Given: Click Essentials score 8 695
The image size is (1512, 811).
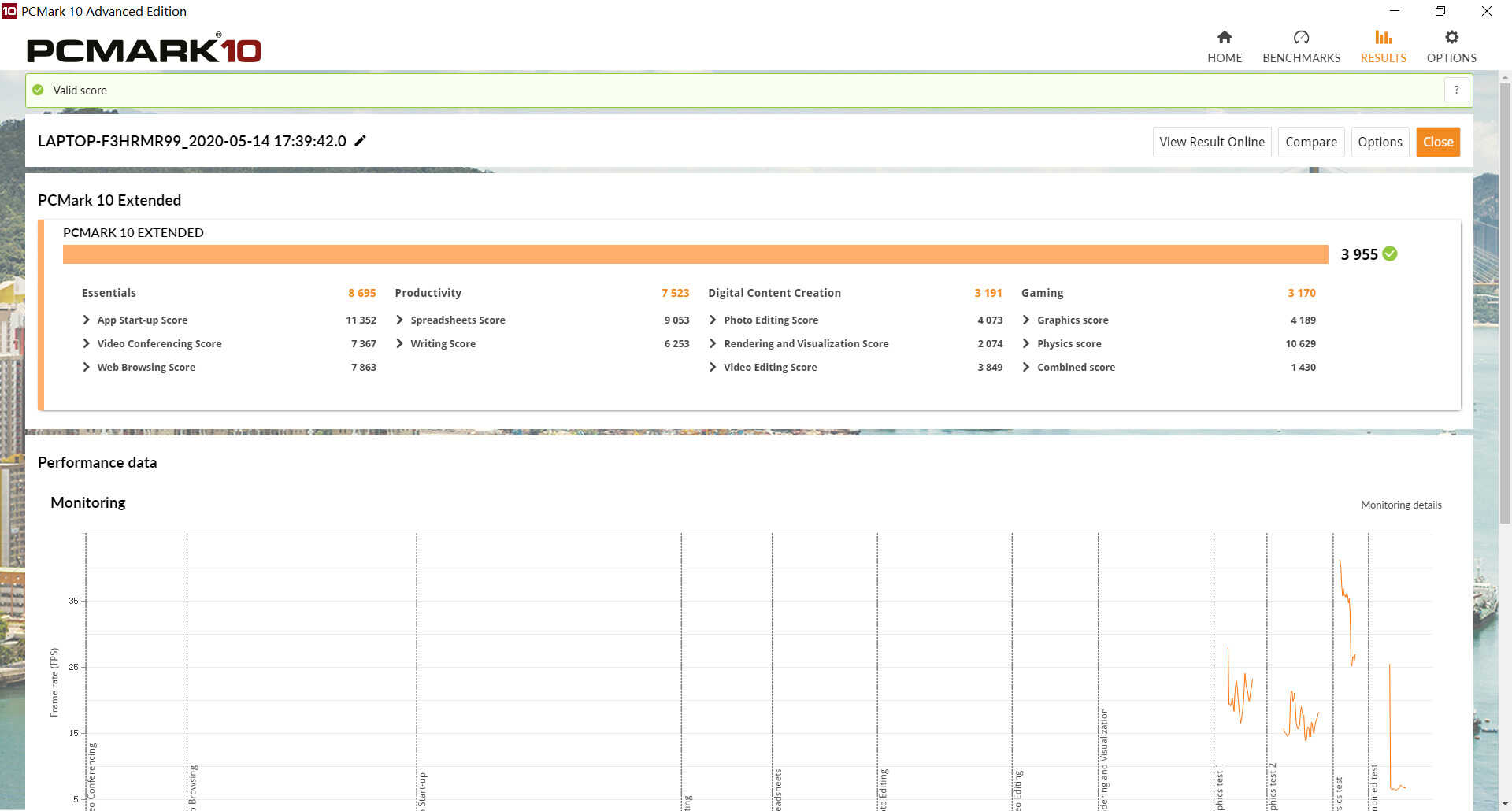Looking at the screenshot, I should (362, 293).
